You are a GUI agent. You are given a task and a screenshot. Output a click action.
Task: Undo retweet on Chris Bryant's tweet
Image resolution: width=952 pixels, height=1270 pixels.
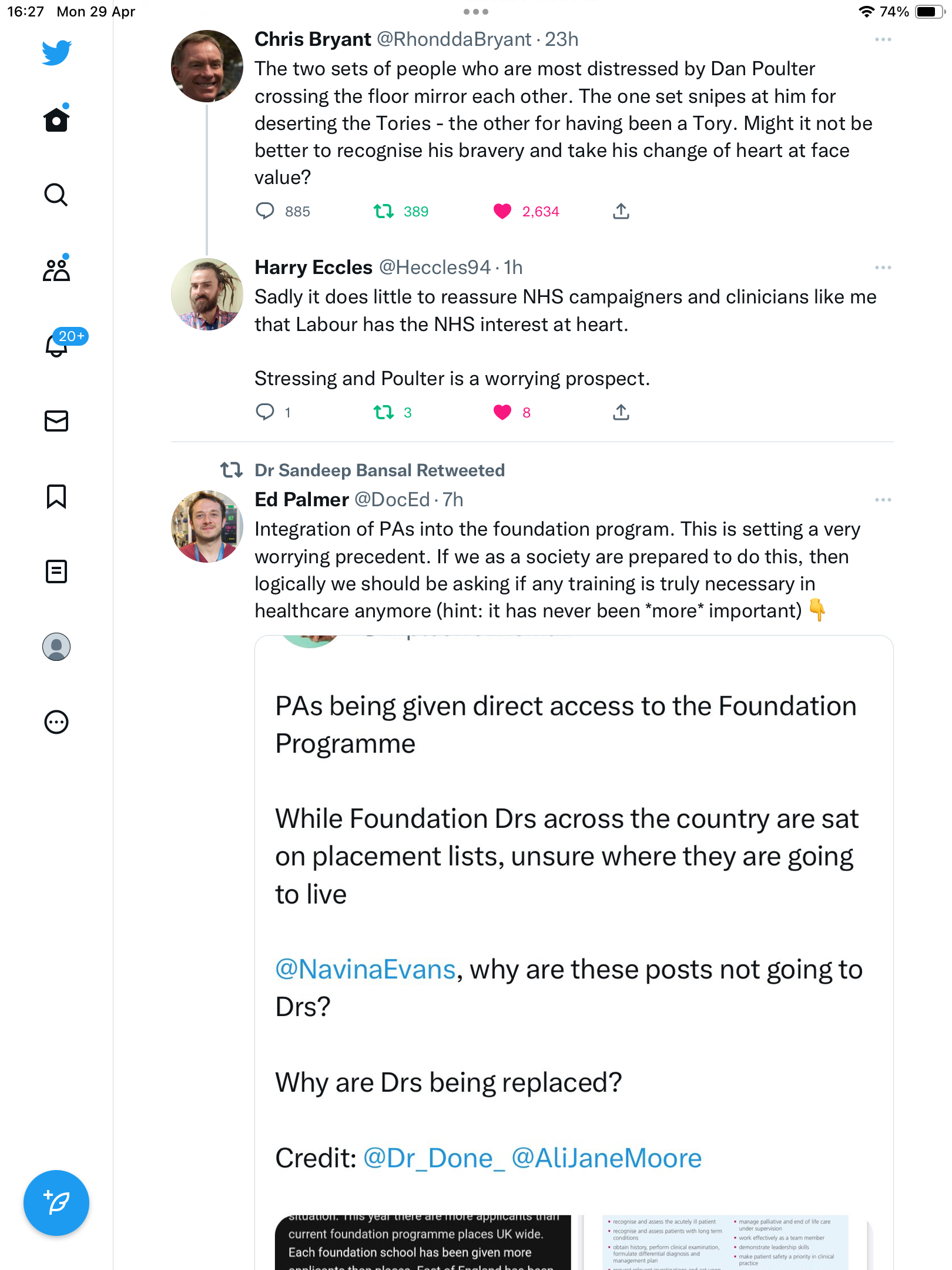(x=384, y=211)
